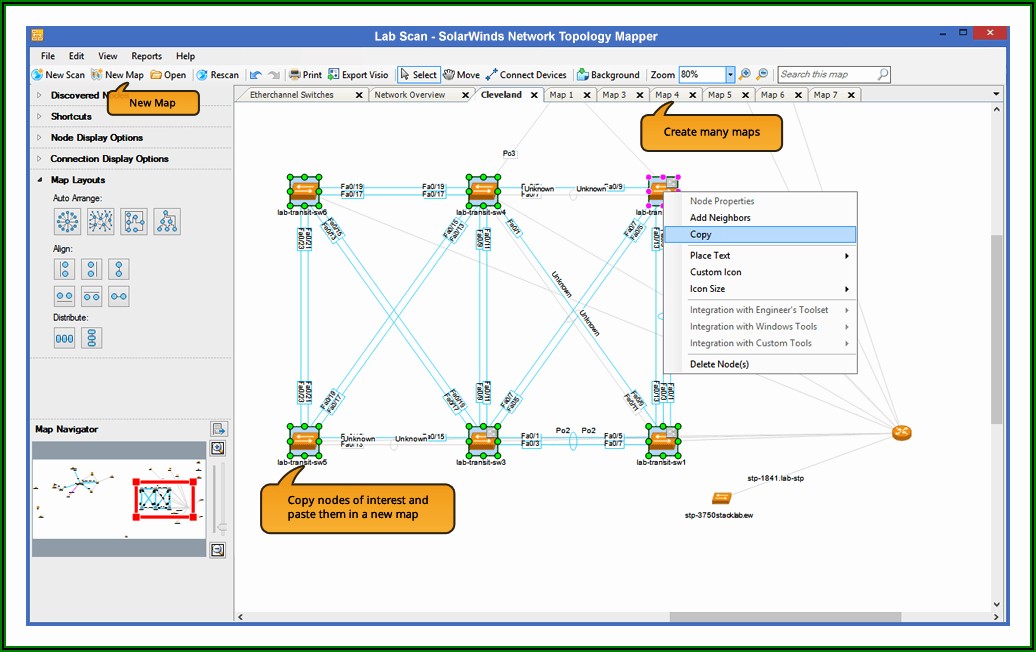Switch to the Network Overview tab
The width and height of the screenshot is (1036, 652).
click(409, 95)
